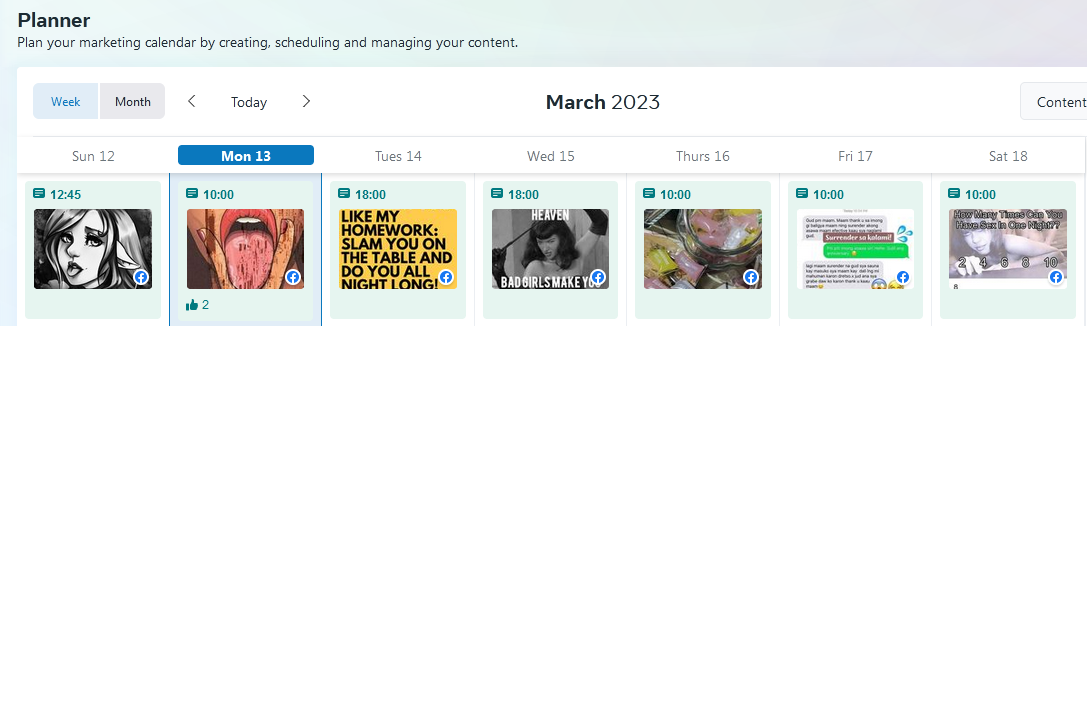Open the Friday 10:00 chat screenshot post
Image resolution: width=1087 pixels, height=726 pixels.
[855, 249]
